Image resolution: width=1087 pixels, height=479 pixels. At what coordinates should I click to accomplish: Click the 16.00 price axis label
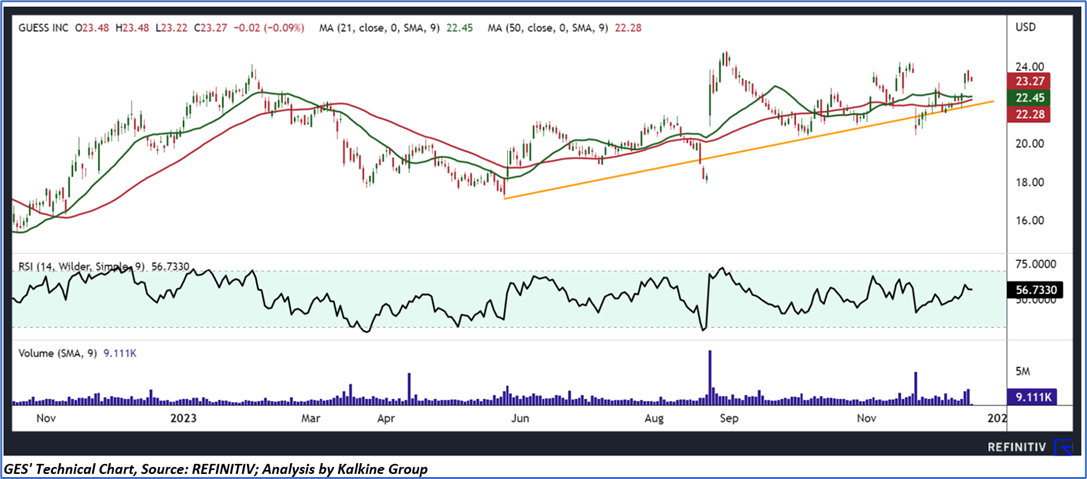(1030, 221)
